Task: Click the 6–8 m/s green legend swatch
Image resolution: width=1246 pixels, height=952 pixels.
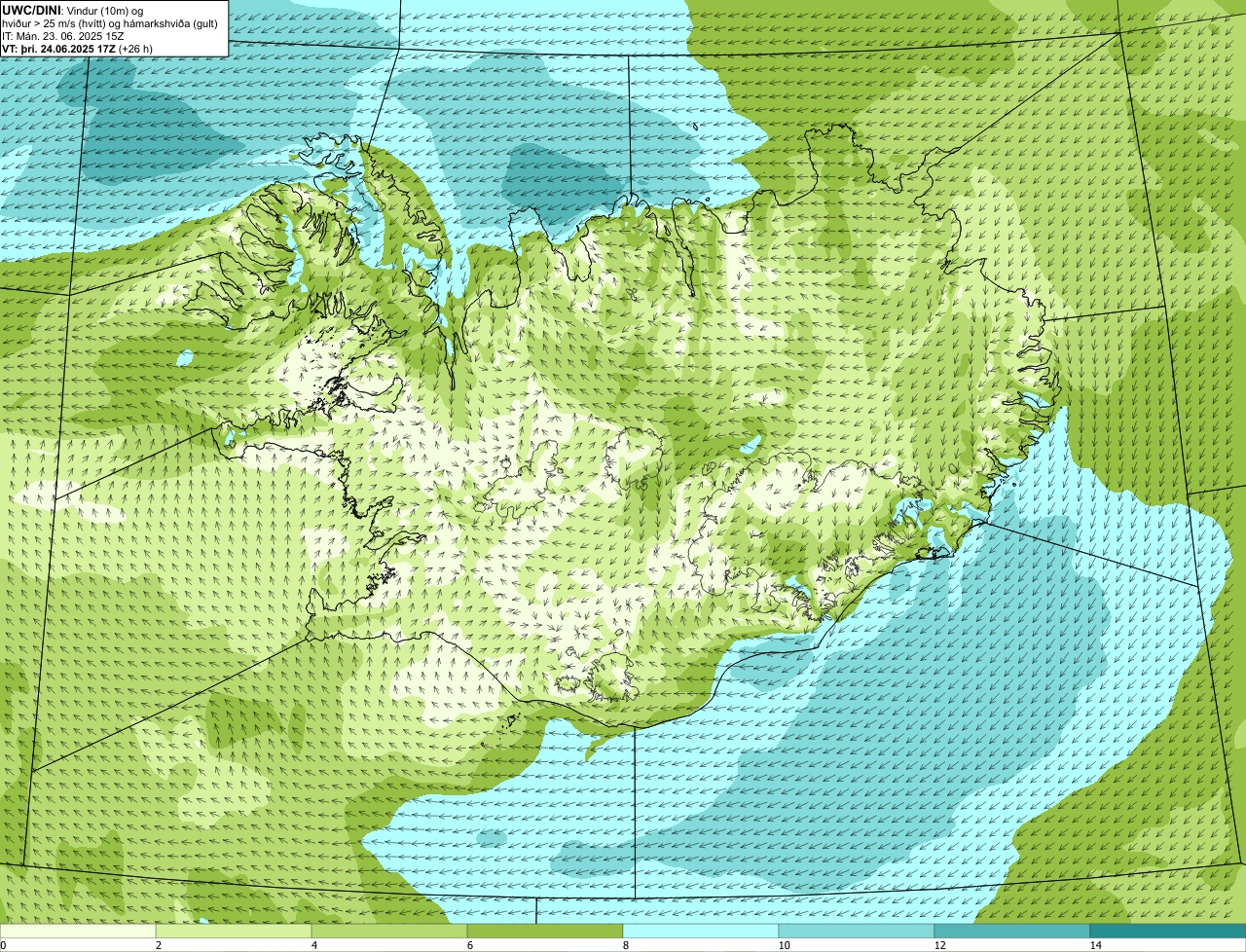Action: tap(545, 931)
